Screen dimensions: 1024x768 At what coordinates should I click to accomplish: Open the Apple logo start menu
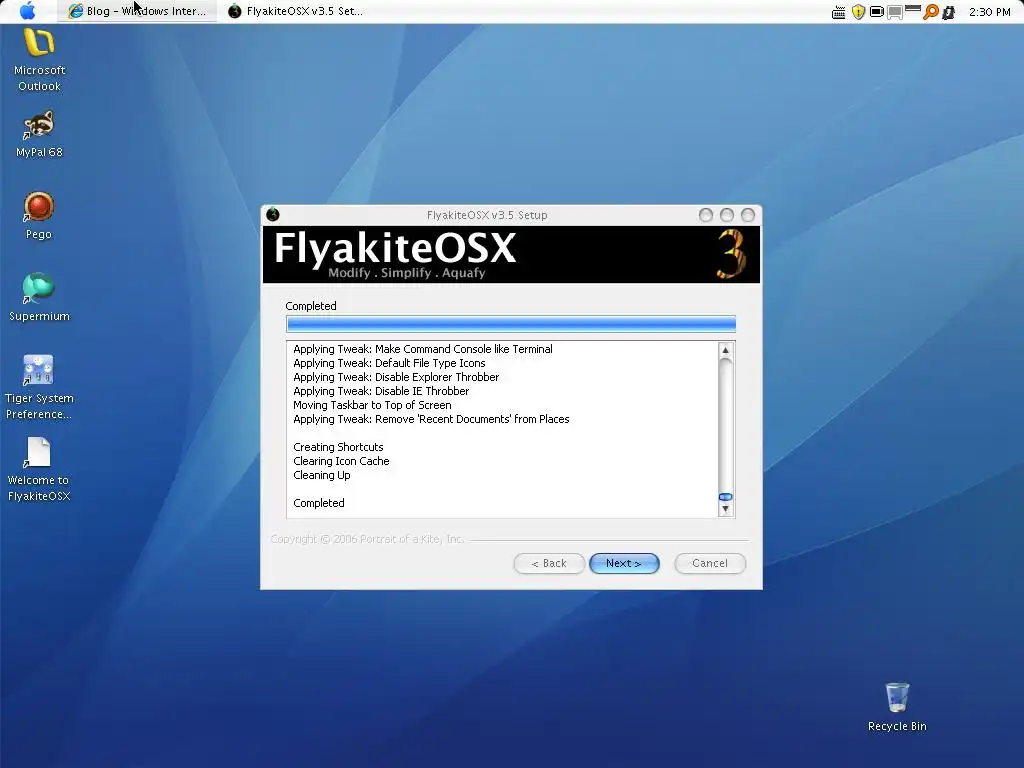[27, 11]
